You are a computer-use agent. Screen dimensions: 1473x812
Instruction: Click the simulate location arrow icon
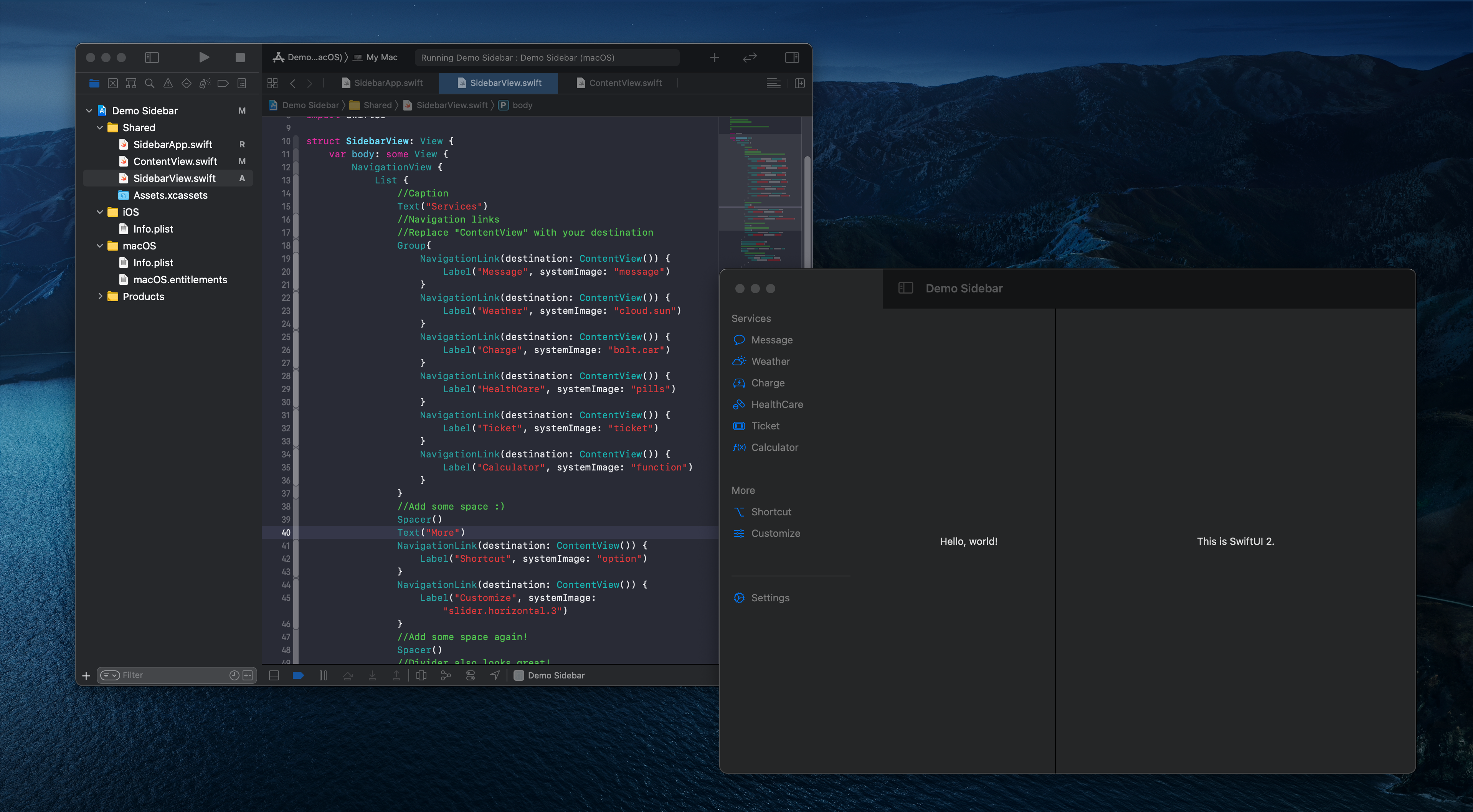(x=495, y=675)
